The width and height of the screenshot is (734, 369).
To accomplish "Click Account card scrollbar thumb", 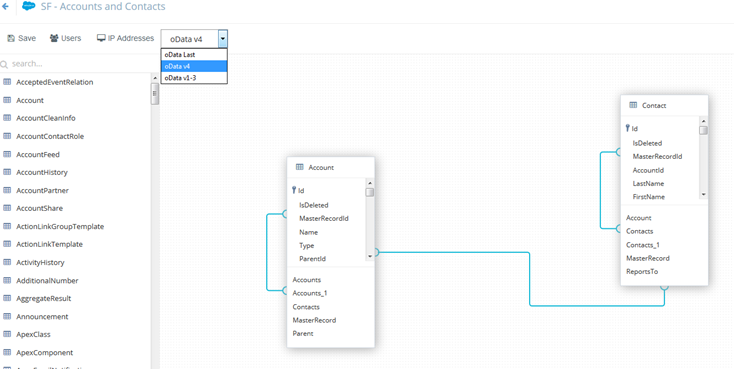I will click(x=370, y=192).
